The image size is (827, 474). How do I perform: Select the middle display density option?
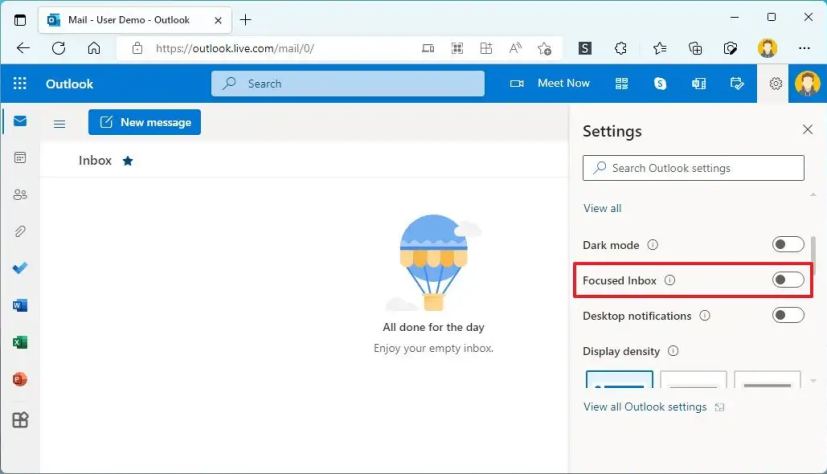693,379
